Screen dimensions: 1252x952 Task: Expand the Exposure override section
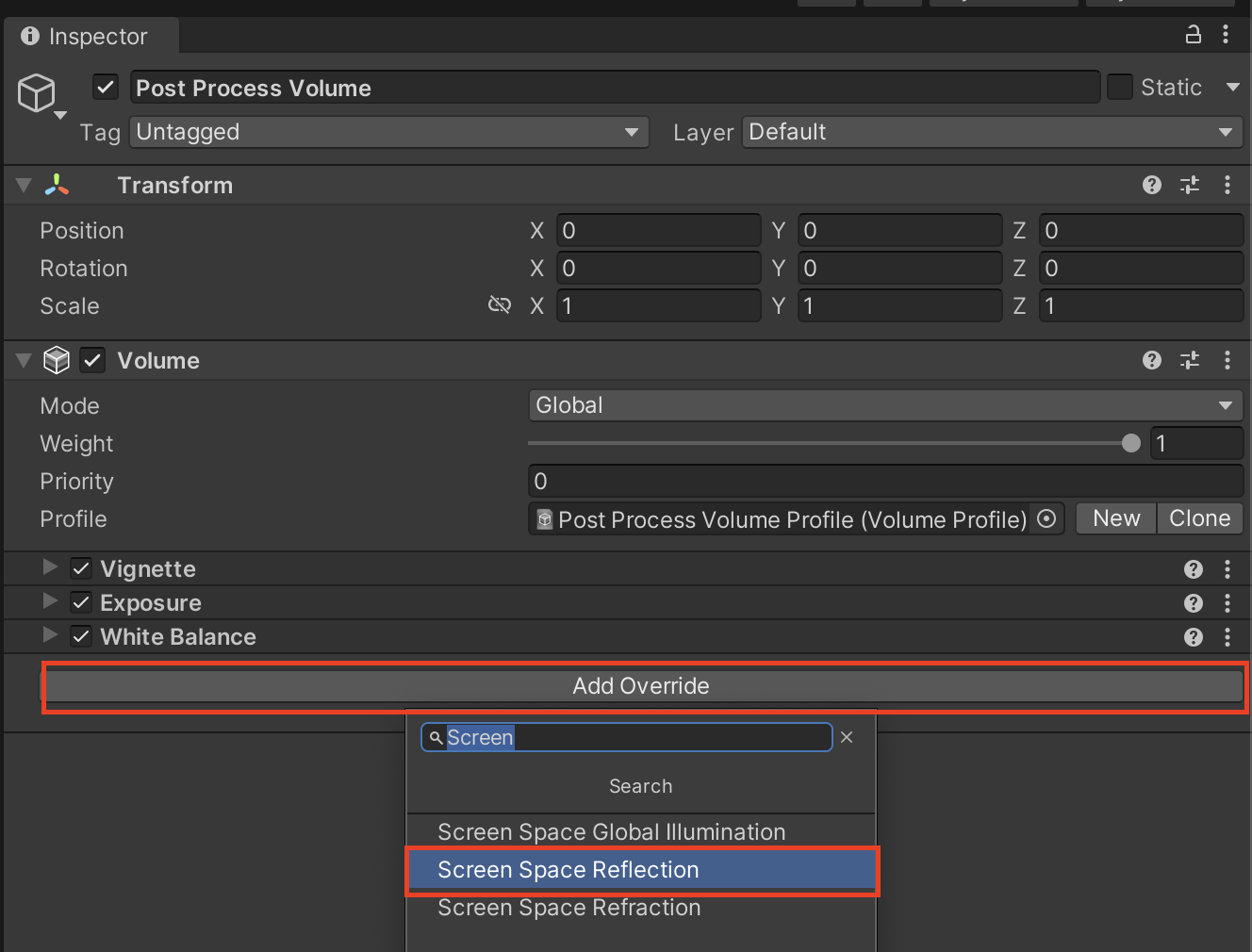pos(50,601)
